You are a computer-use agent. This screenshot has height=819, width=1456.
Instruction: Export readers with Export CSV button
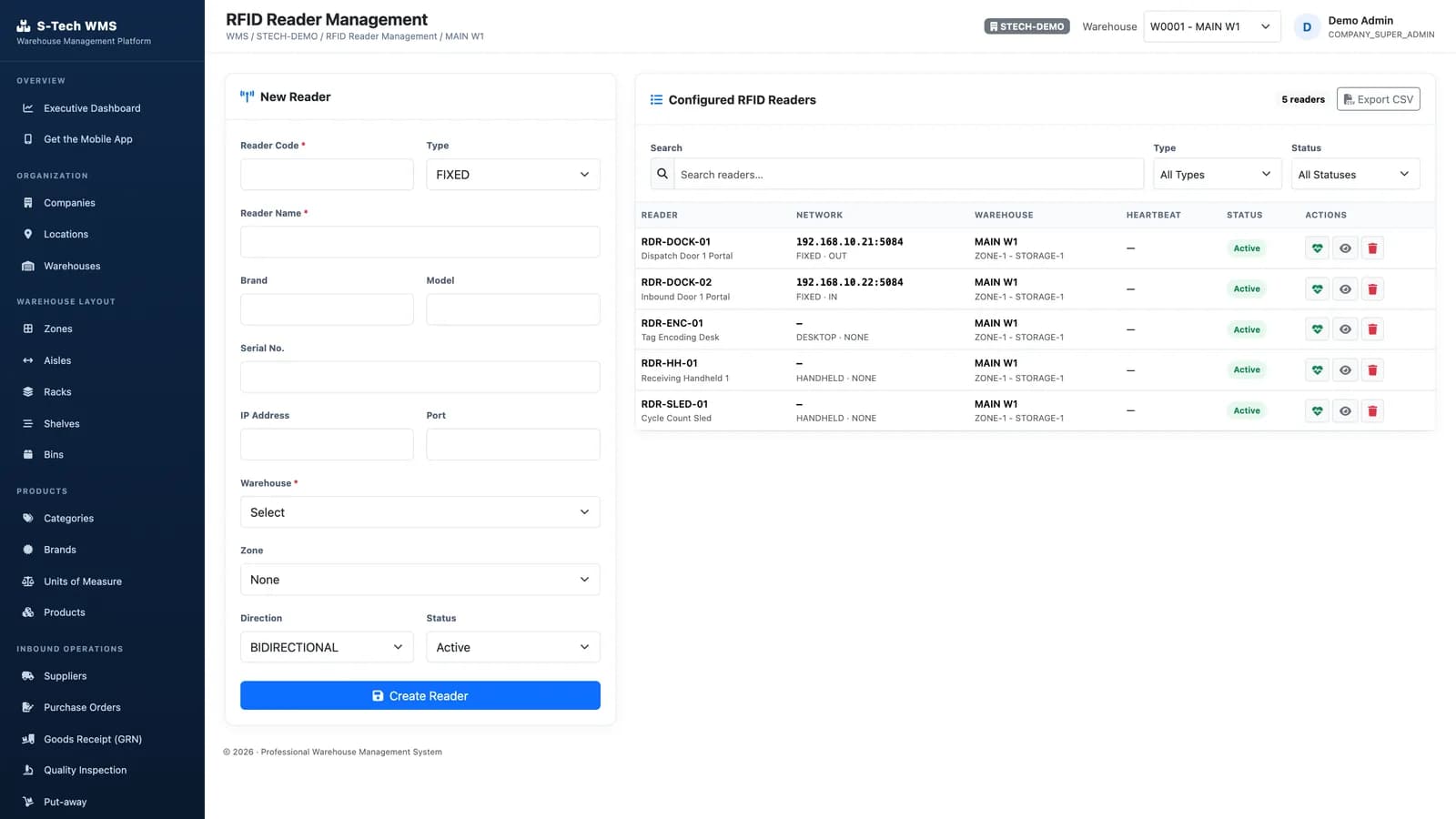point(1378,99)
